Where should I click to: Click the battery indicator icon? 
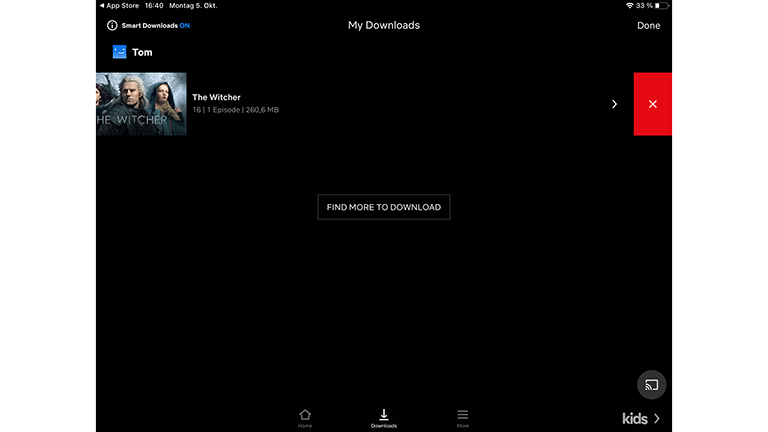click(x=661, y=5)
